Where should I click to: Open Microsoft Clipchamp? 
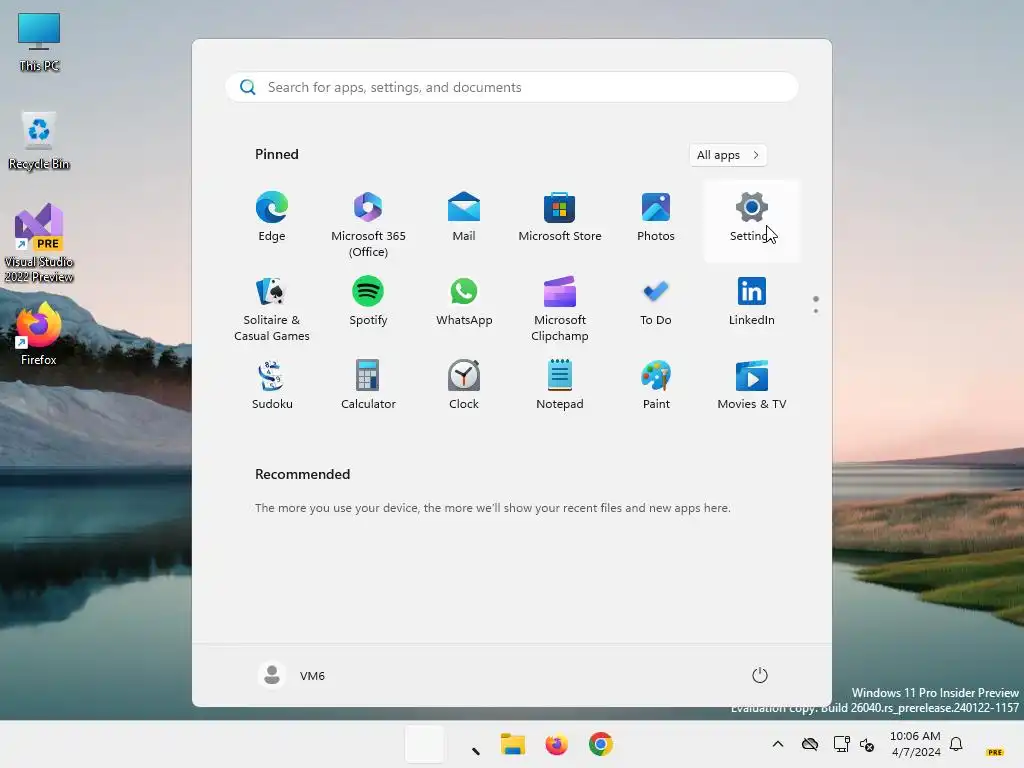(x=560, y=307)
